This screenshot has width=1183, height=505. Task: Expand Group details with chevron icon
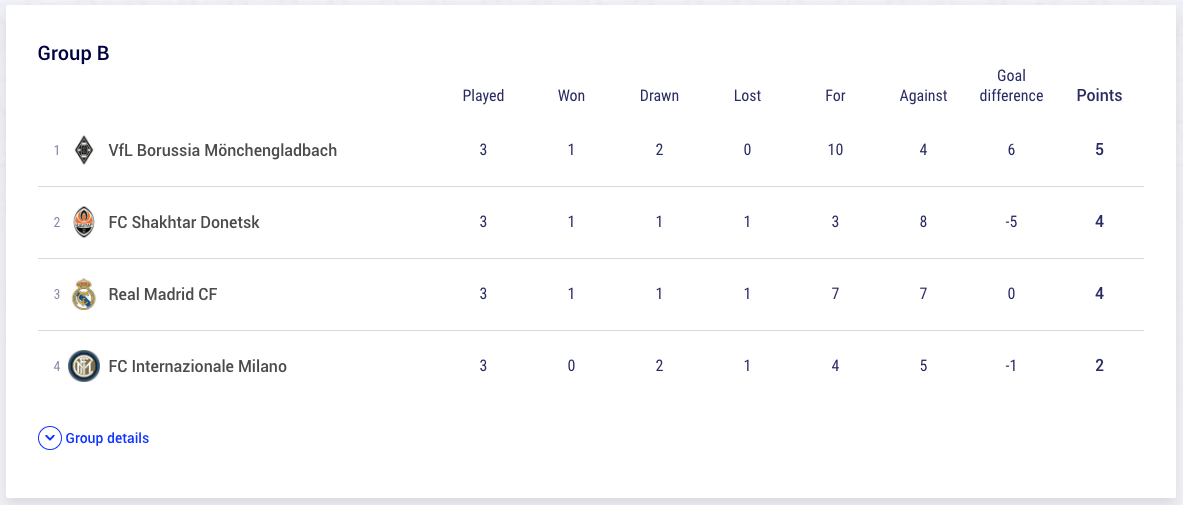pos(49,439)
